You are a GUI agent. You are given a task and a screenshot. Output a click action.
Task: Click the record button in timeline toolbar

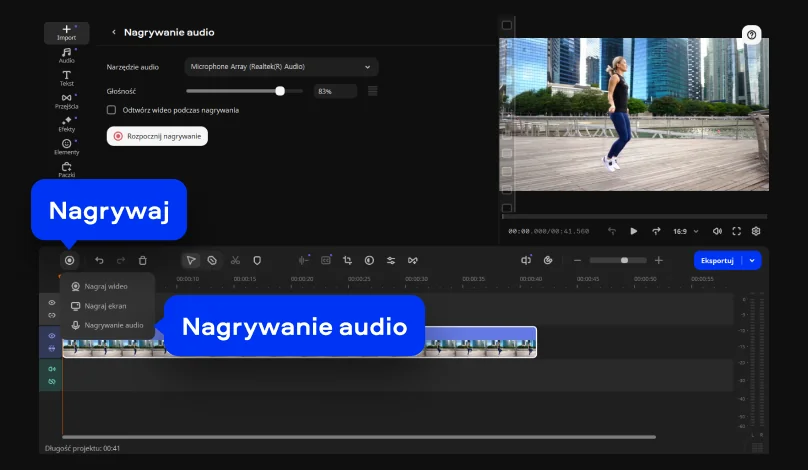coord(69,260)
